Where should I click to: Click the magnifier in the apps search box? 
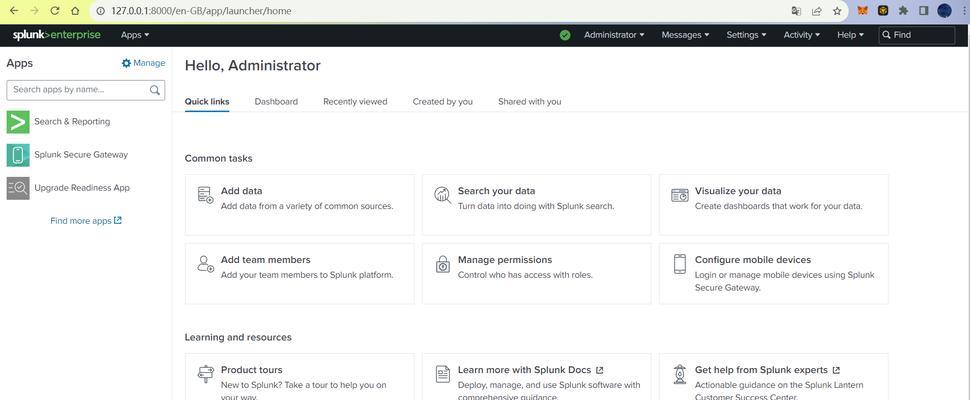click(x=155, y=90)
